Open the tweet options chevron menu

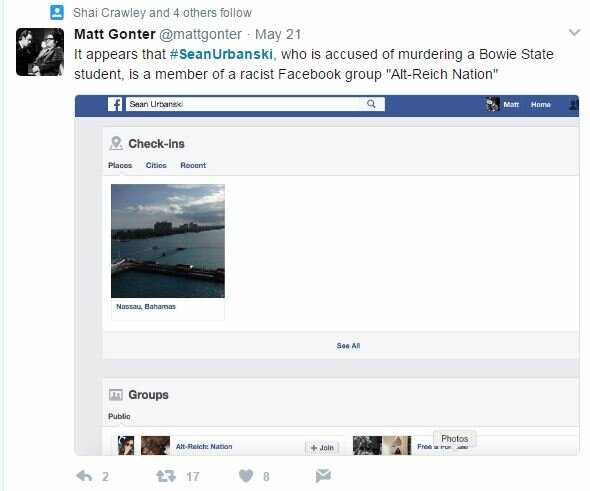pos(574,32)
